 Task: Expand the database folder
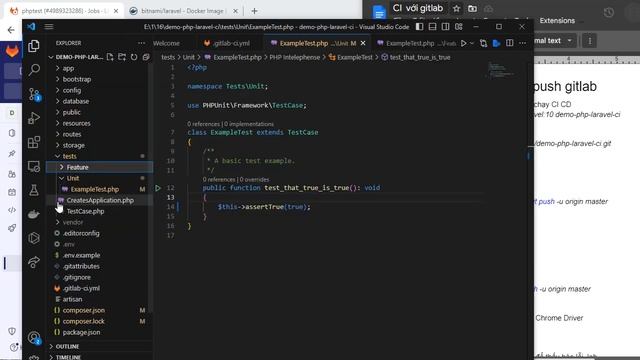point(76,101)
